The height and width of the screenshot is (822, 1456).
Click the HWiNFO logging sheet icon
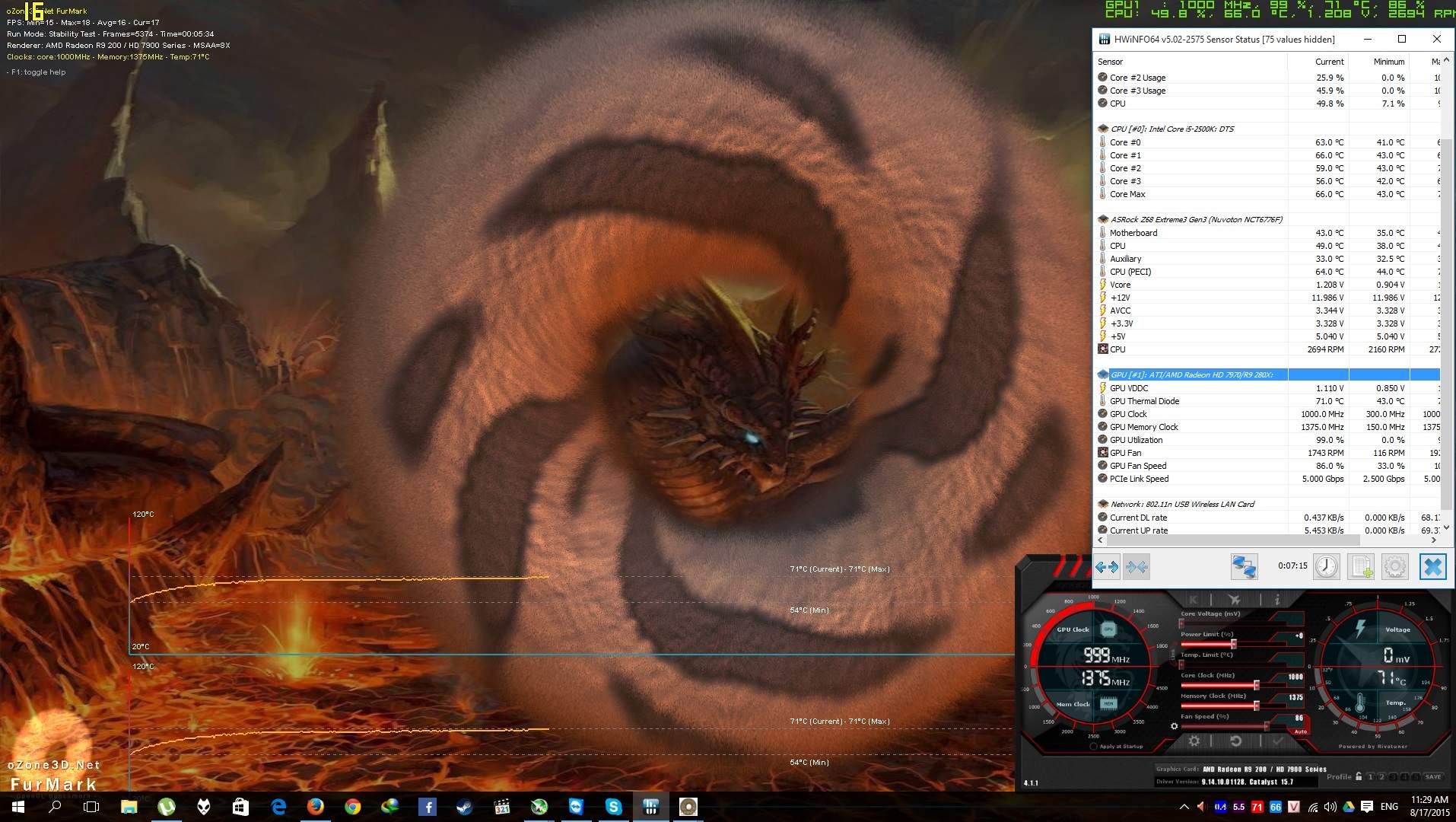[x=1360, y=567]
